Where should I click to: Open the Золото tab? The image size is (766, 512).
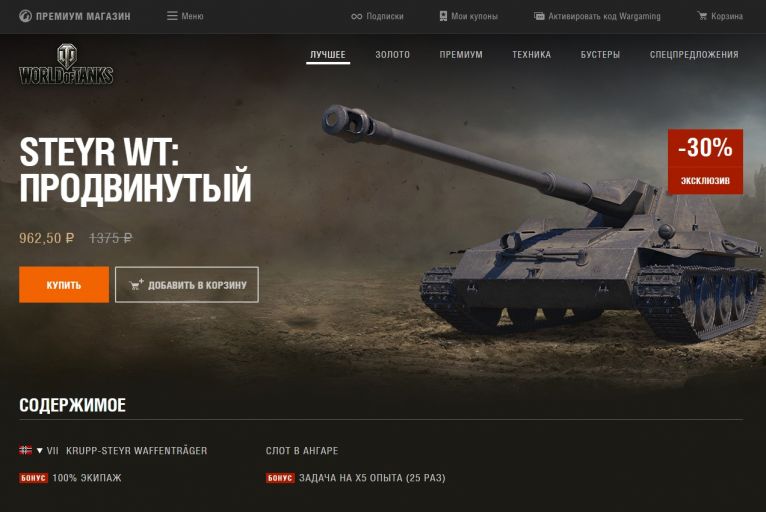pyautogui.click(x=392, y=55)
